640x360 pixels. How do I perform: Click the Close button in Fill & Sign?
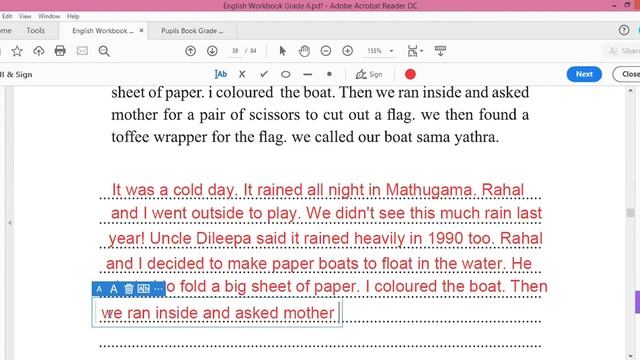click(x=627, y=74)
